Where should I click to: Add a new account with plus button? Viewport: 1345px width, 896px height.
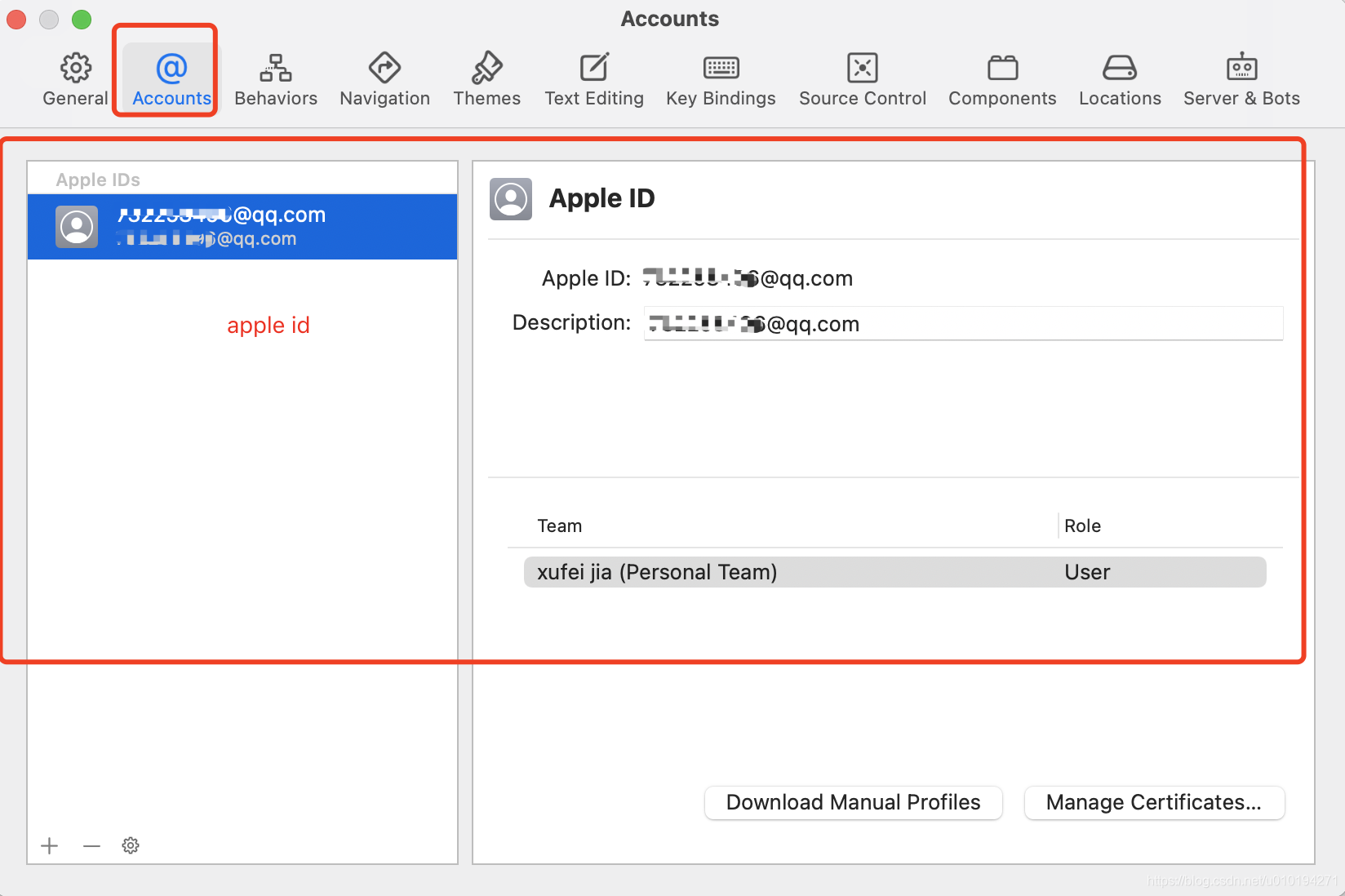(50, 845)
